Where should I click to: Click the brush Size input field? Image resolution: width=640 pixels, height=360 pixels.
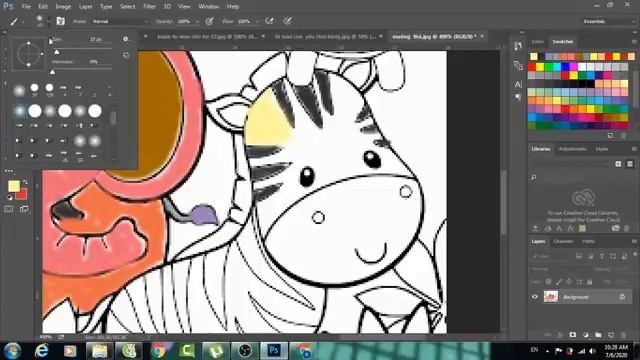pyautogui.click(x=99, y=40)
